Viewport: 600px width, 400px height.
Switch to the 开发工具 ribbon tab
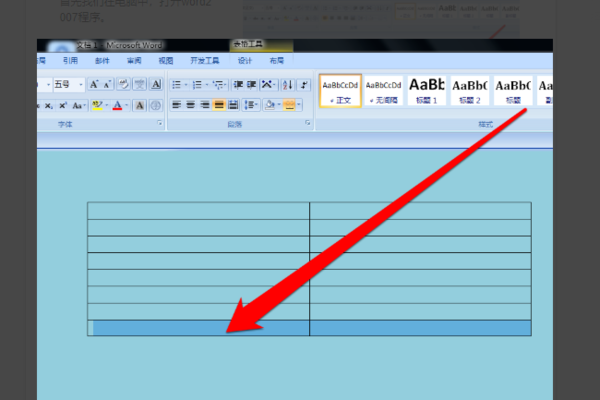tap(205, 60)
